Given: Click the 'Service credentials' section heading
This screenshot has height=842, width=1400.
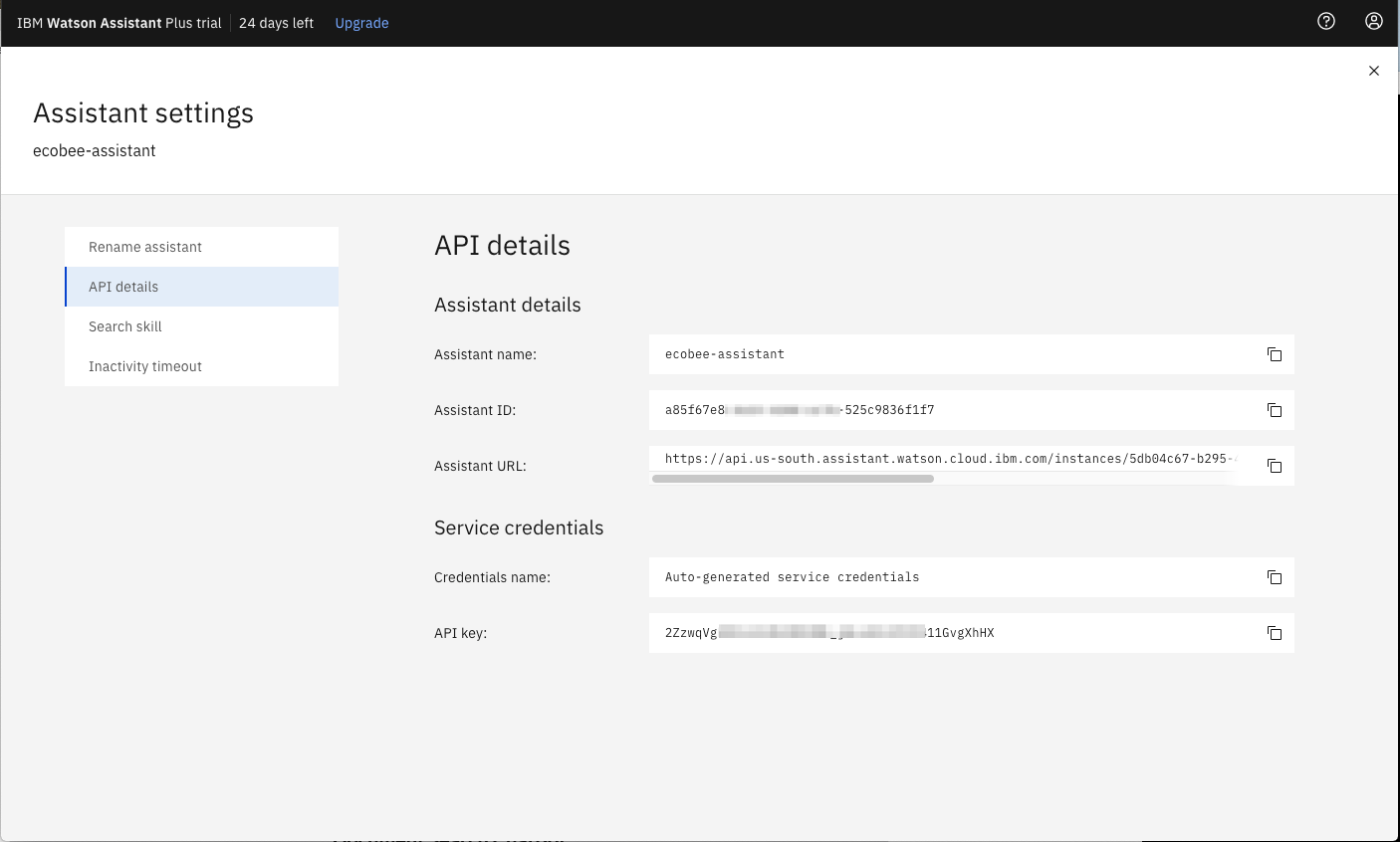Looking at the screenshot, I should pos(519,528).
